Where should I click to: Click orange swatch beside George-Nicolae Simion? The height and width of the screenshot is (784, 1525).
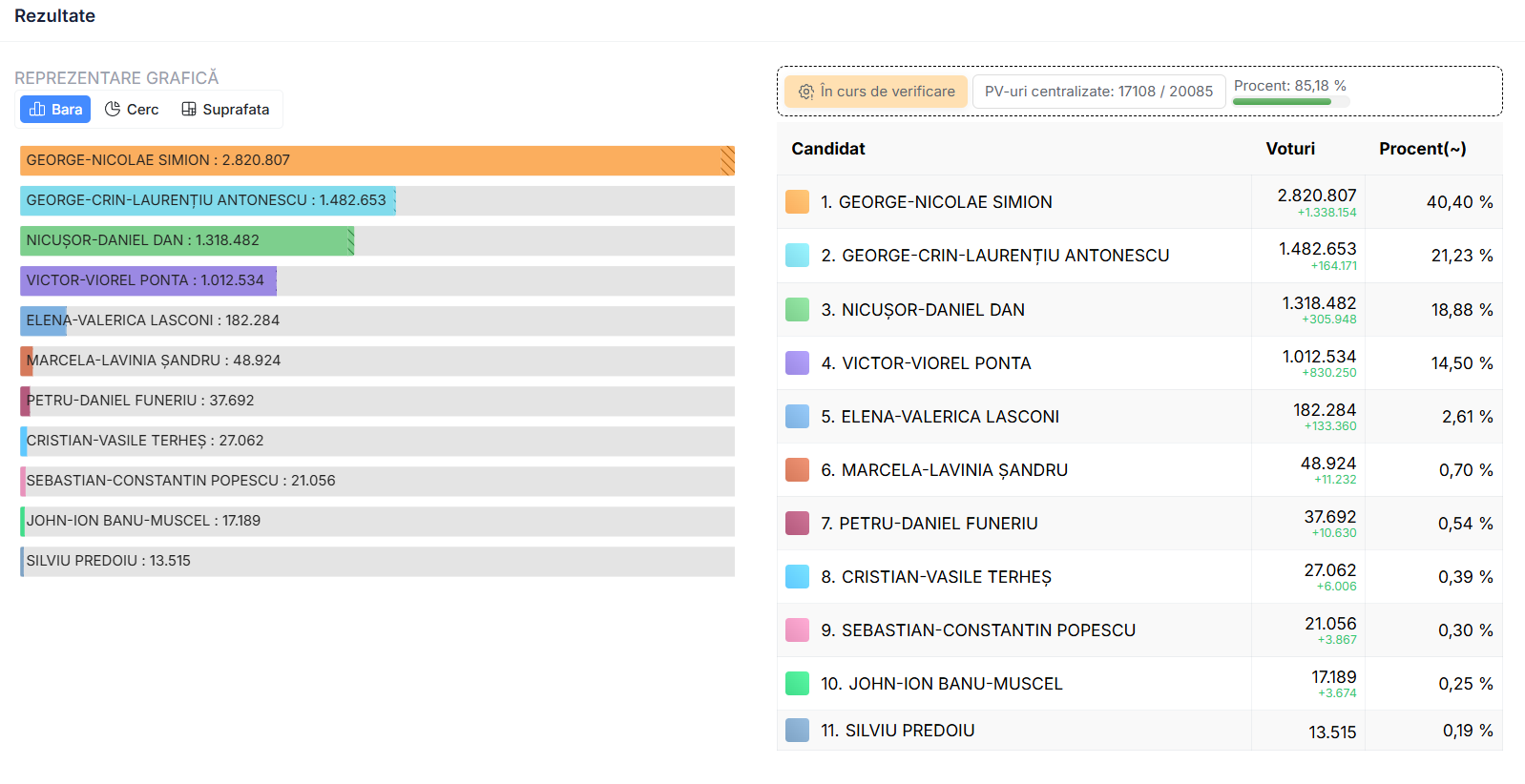pyautogui.click(x=797, y=202)
